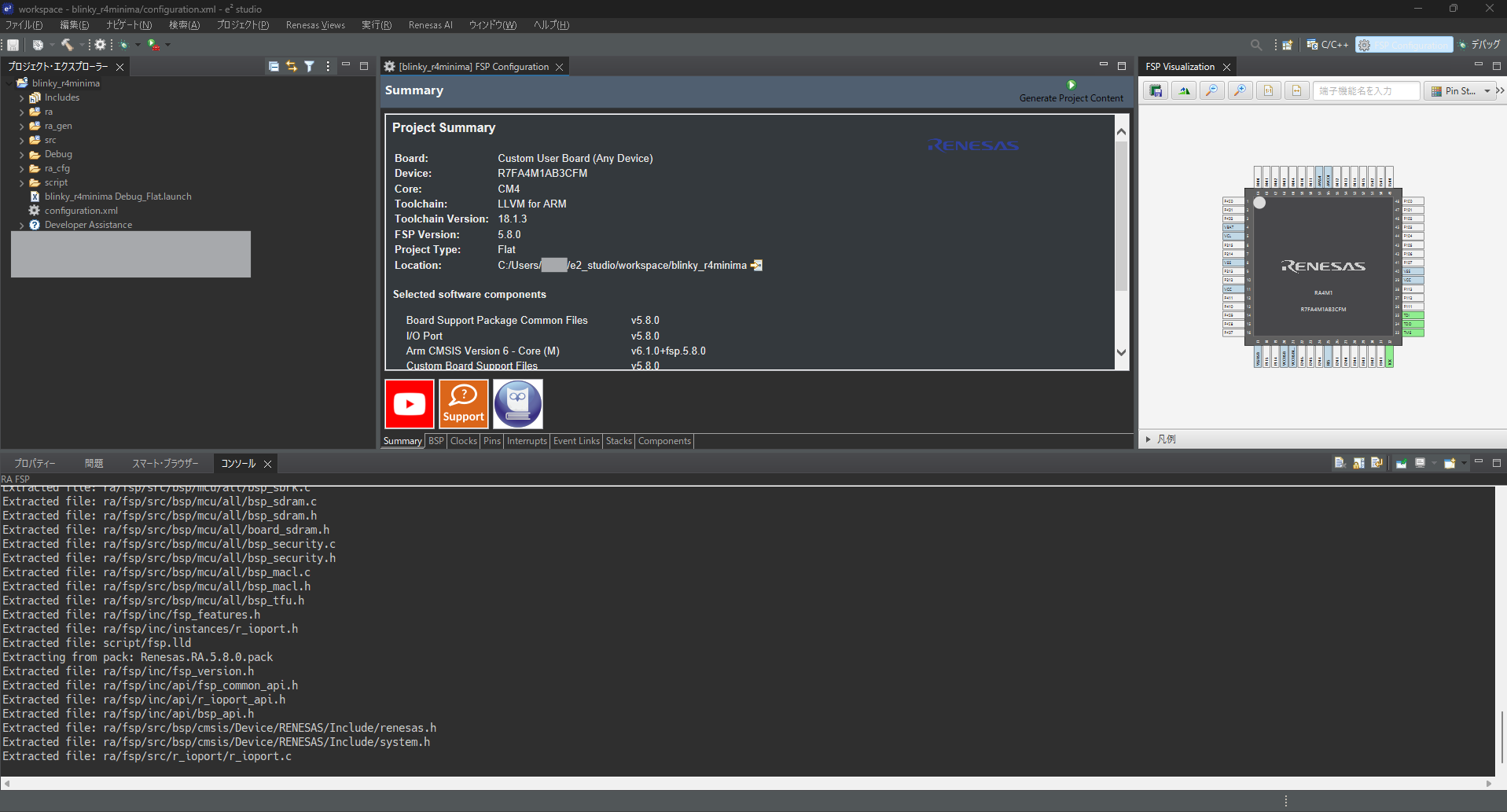Image resolution: width=1507 pixels, height=812 pixels.
Task: Click the gear icon in main toolbar
Action: tap(100, 45)
